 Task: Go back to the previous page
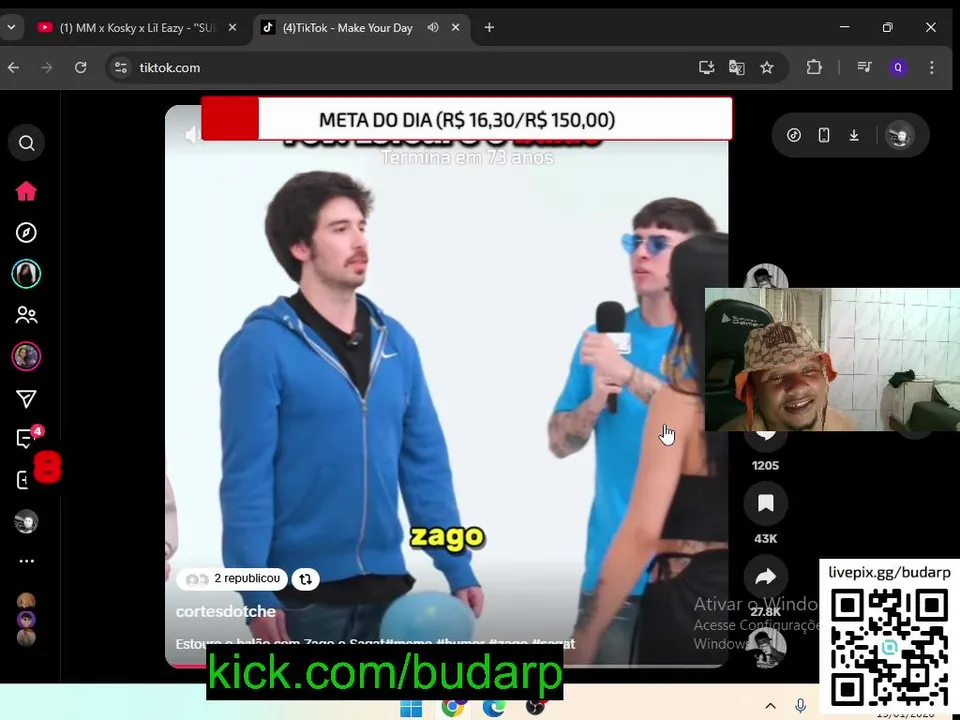click(13, 67)
